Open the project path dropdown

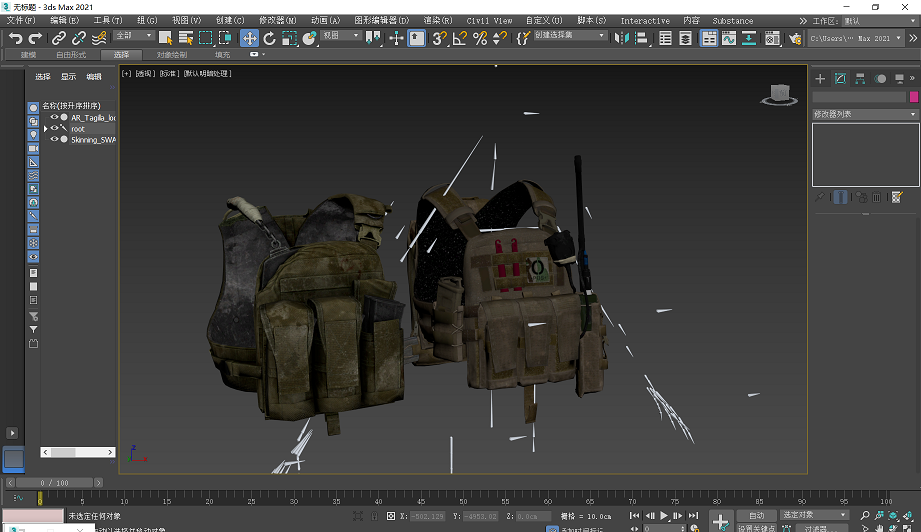tap(856, 39)
